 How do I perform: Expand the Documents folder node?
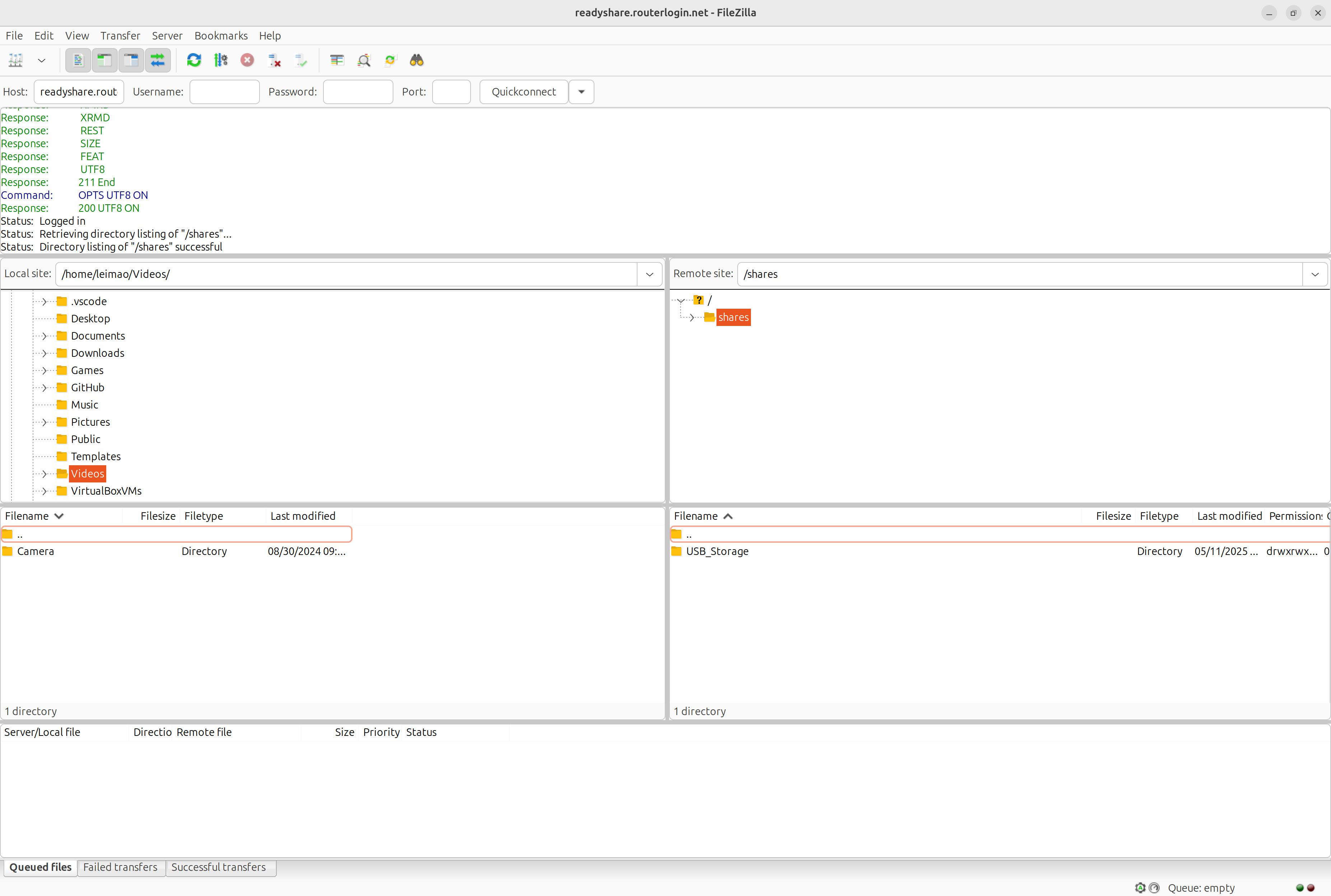point(44,336)
